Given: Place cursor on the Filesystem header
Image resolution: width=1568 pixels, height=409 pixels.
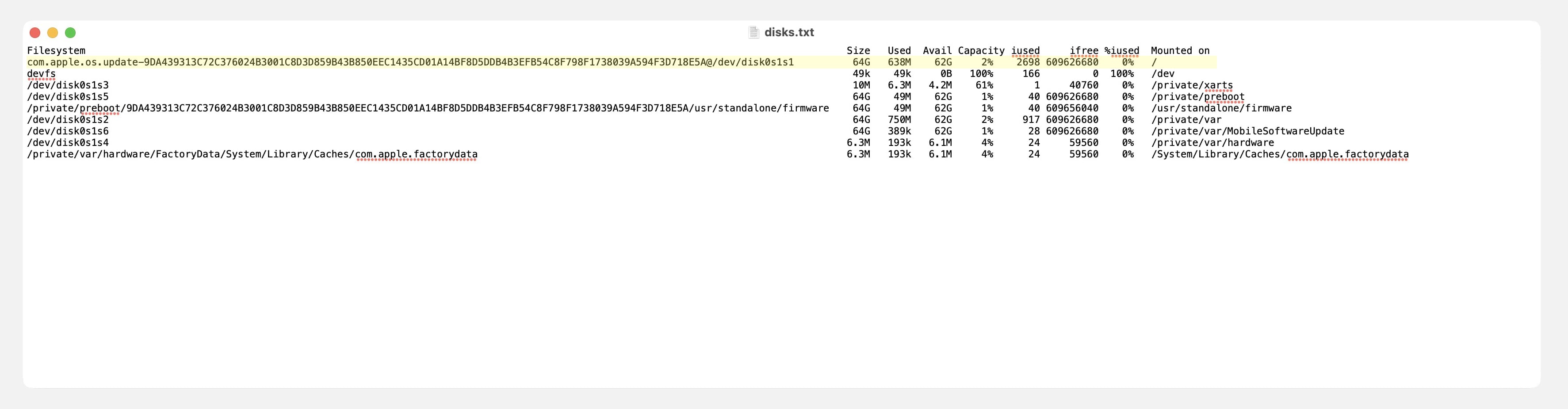Looking at the screenshot, I should pyautogui.click(x=56, y=50).
